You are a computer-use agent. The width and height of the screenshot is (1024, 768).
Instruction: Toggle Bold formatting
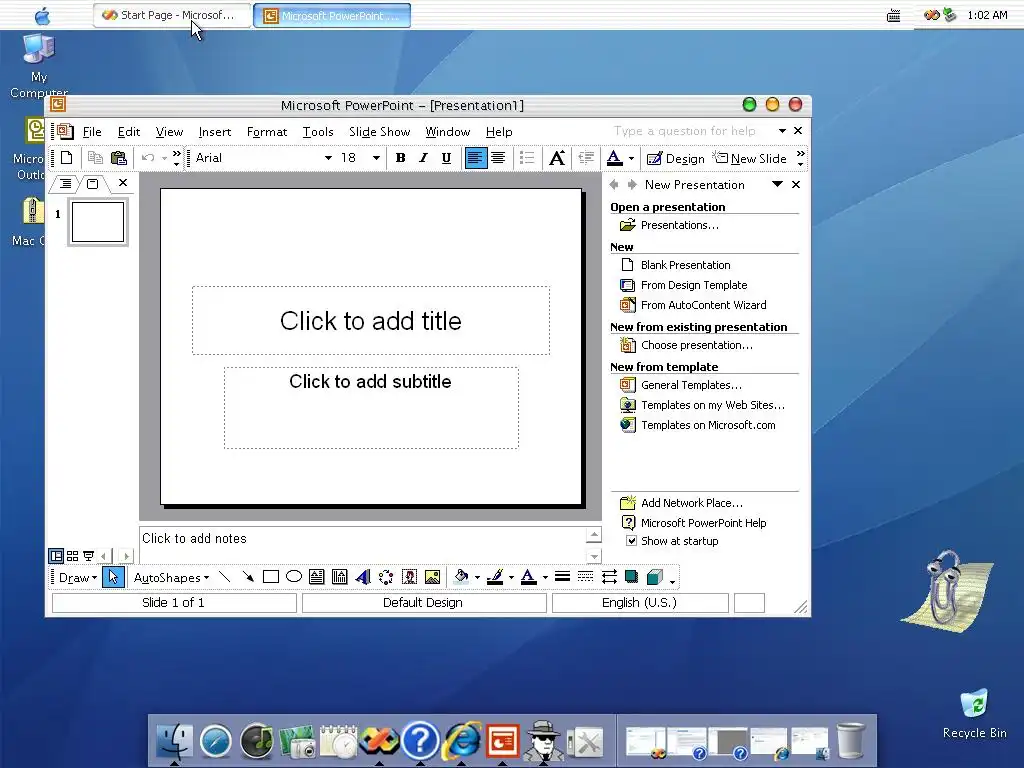click(x=400, y=158)
